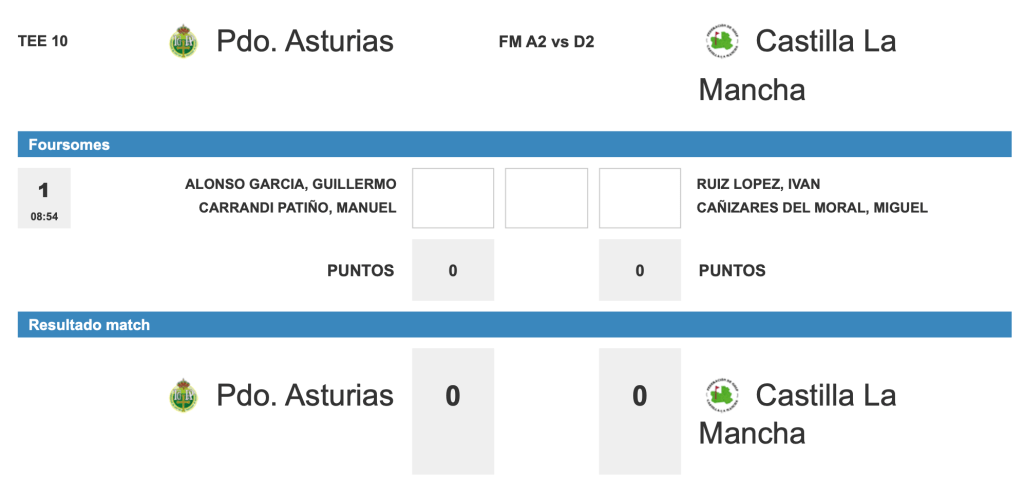Click the middle empty result box in Foursomes
This screenshot has height=498, width=1024.
pos(546,198)
